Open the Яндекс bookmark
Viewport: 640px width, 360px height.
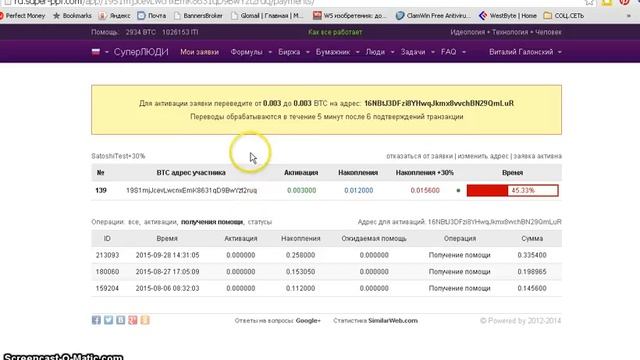click(x=115, y=16)
